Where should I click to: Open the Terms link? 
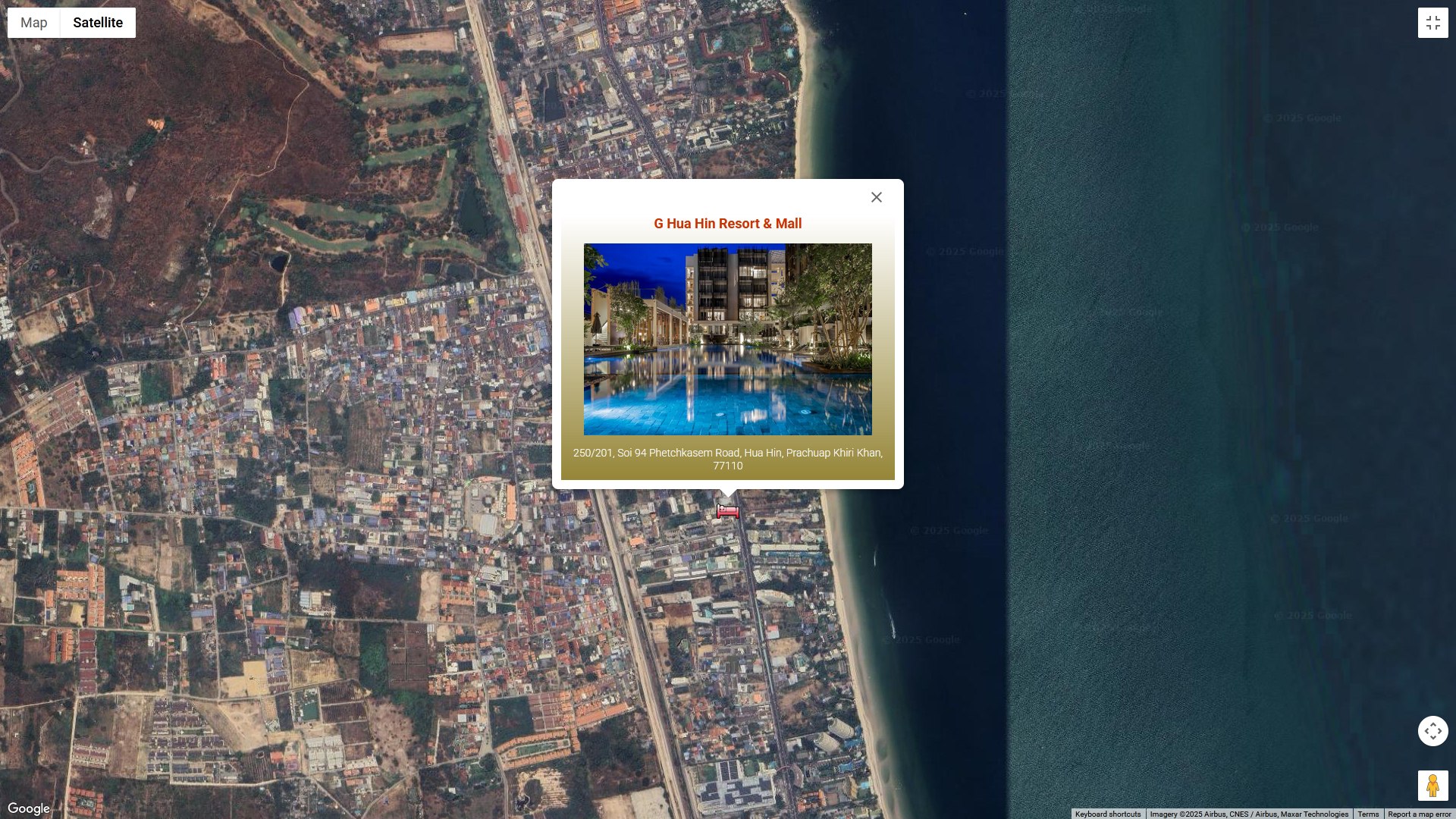click(x=1368, y=814)
